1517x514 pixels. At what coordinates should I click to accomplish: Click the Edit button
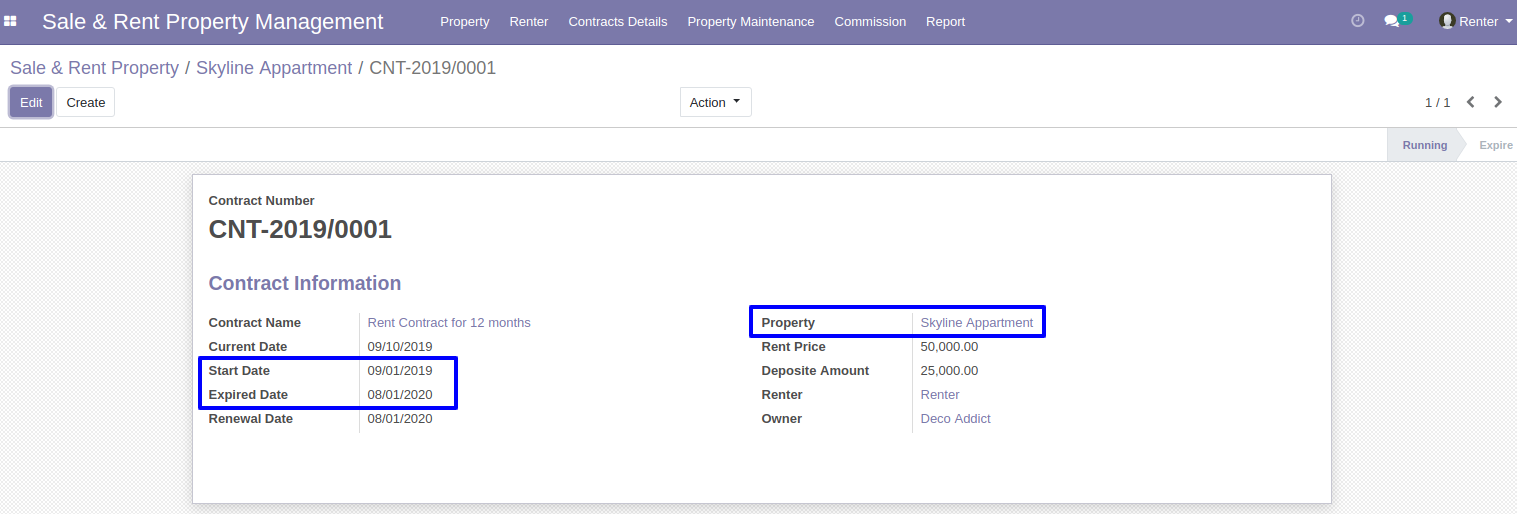pos(31,102)
